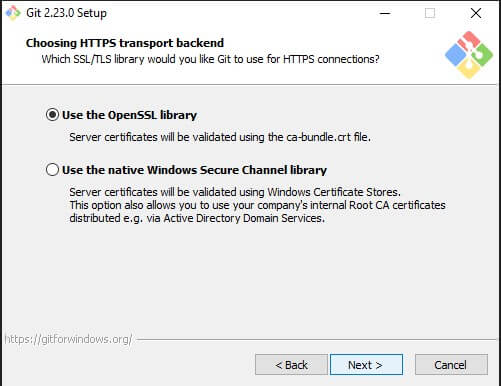Click the colorful Git logo in the header
The width and height of the screenshot is (501, 386).
[x=469, y=55]
